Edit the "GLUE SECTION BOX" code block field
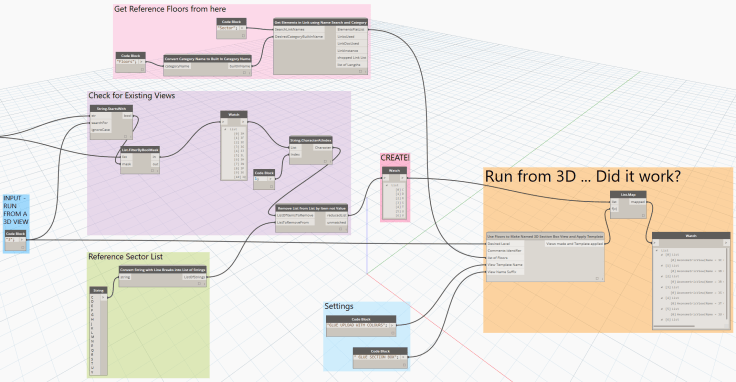Screen dimensions: 736x382 point(377,357)
